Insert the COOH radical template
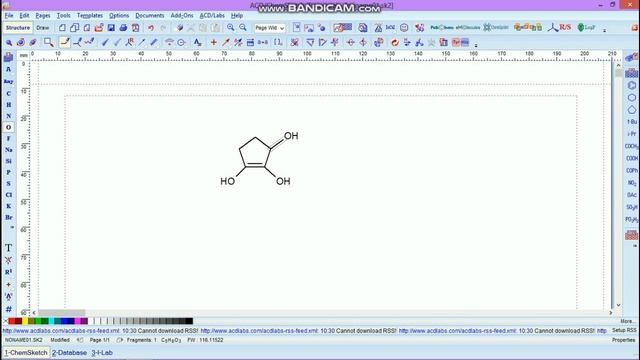The image size is (640, 360). (631, 158)
